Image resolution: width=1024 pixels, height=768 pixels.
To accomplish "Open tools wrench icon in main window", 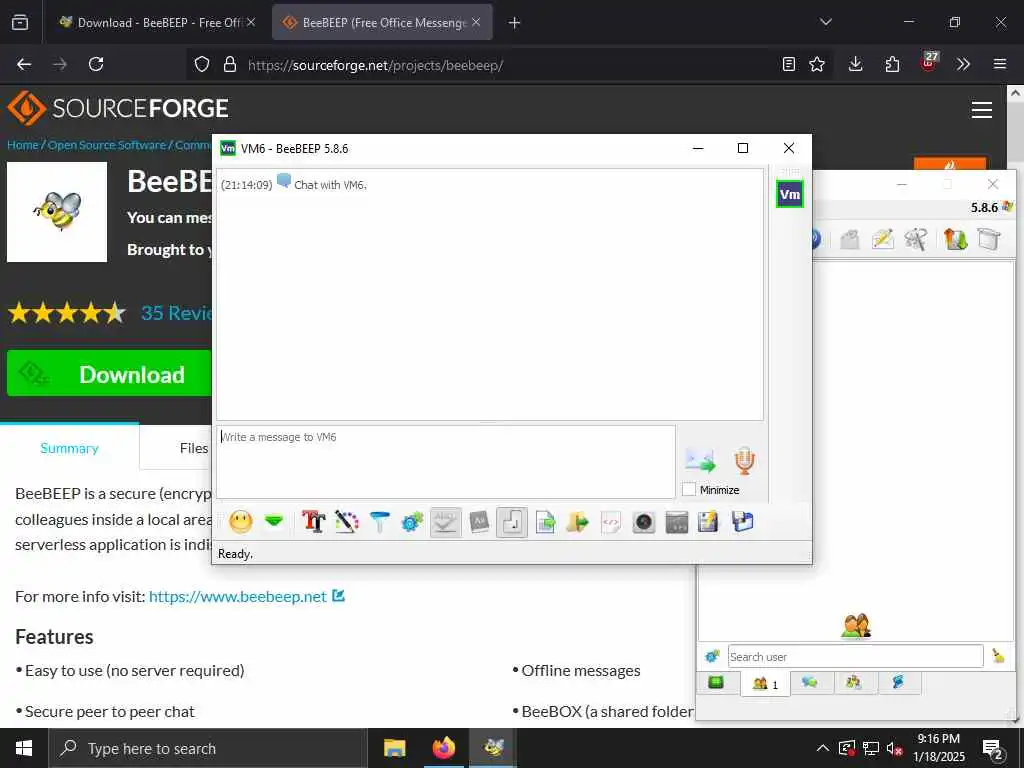I will pos(916,239).
